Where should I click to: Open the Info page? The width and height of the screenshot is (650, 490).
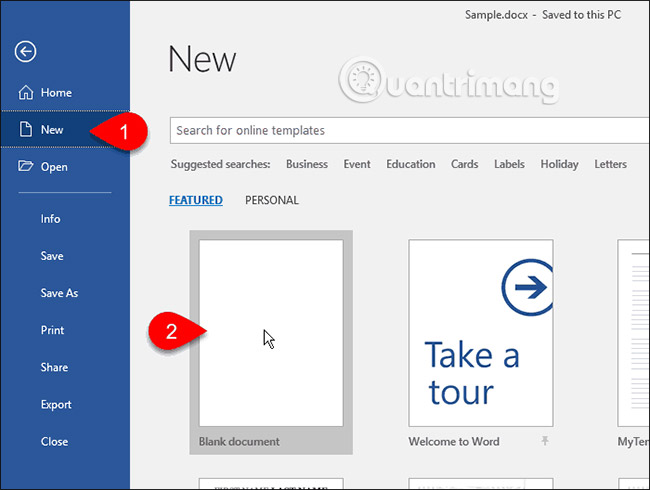coord(51,218)
